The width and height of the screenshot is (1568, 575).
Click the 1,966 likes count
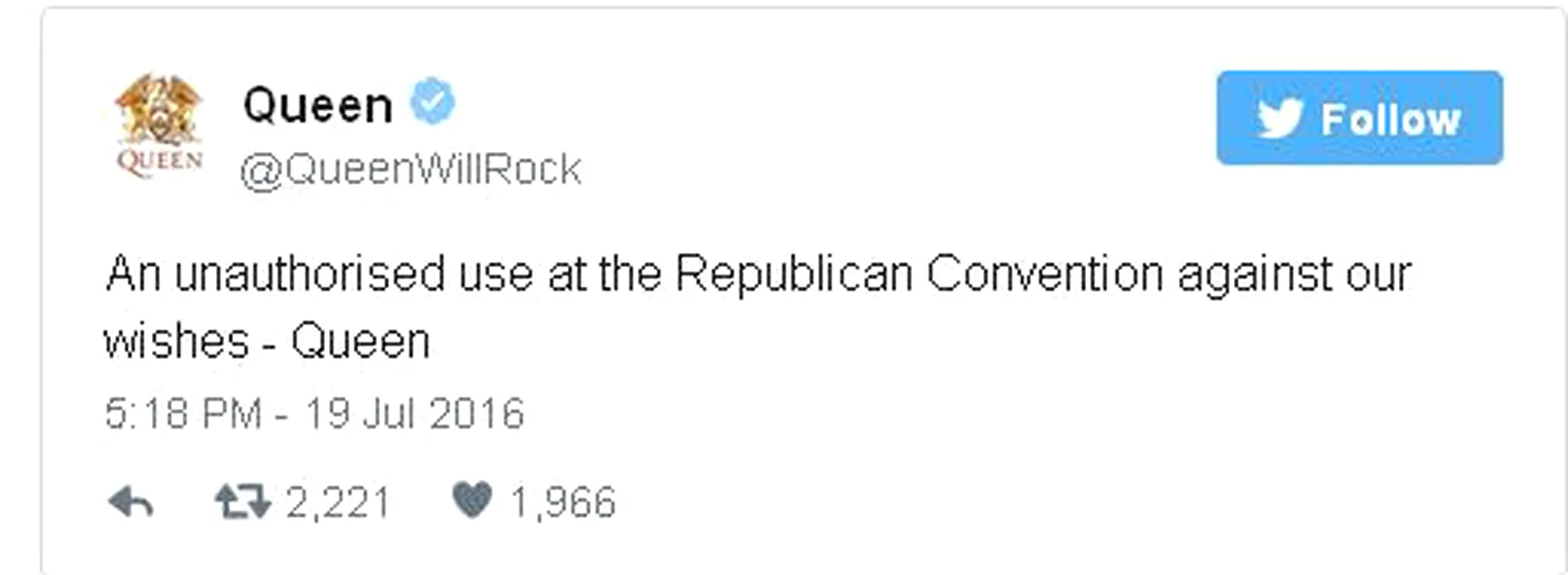(x=562, y=502)
